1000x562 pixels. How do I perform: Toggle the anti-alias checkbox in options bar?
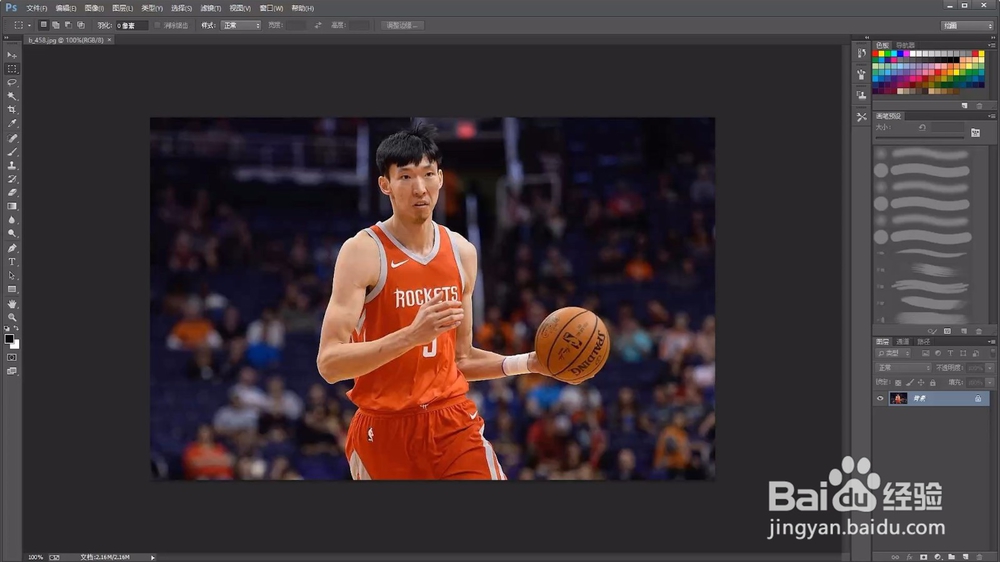click(x=157, y=26)
